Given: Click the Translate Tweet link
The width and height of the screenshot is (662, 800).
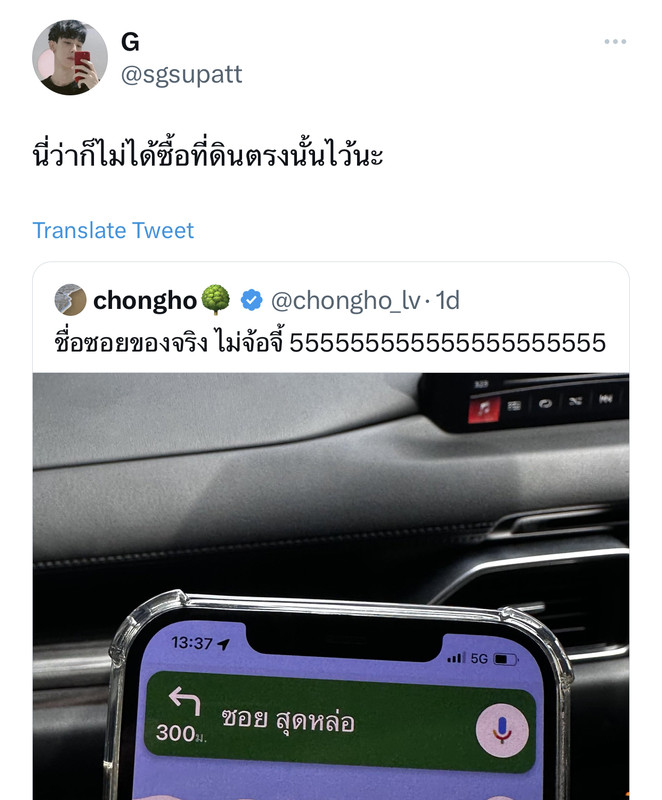Looking at the screenshot, I should point(113,231).
